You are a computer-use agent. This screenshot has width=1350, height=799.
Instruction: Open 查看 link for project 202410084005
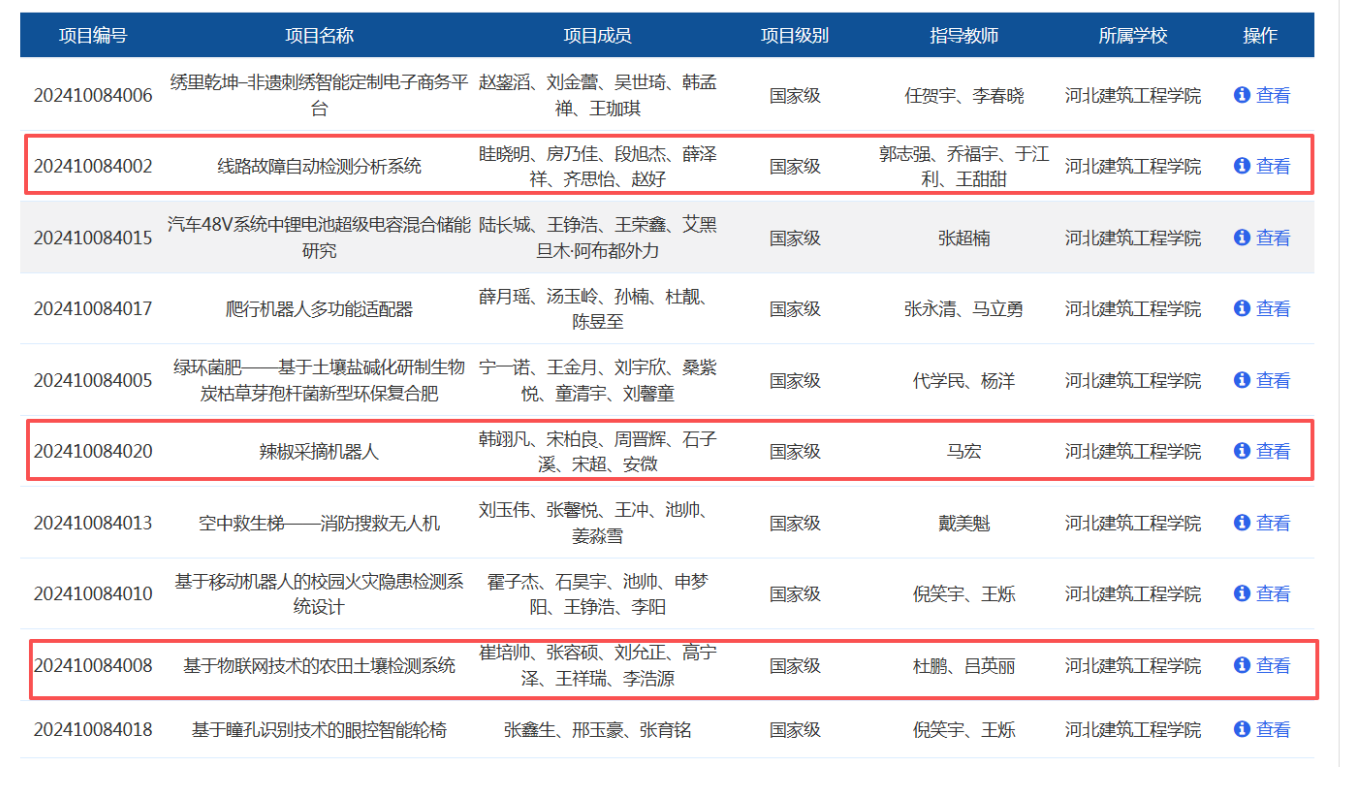(x=1273, y=380)
